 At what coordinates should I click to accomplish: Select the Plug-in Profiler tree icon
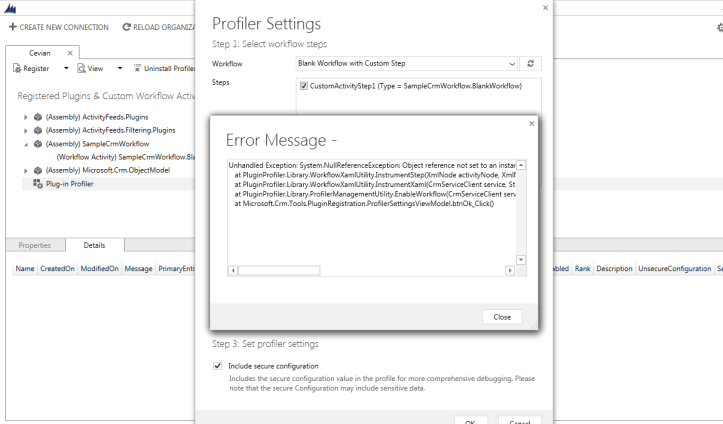point(39,184)
